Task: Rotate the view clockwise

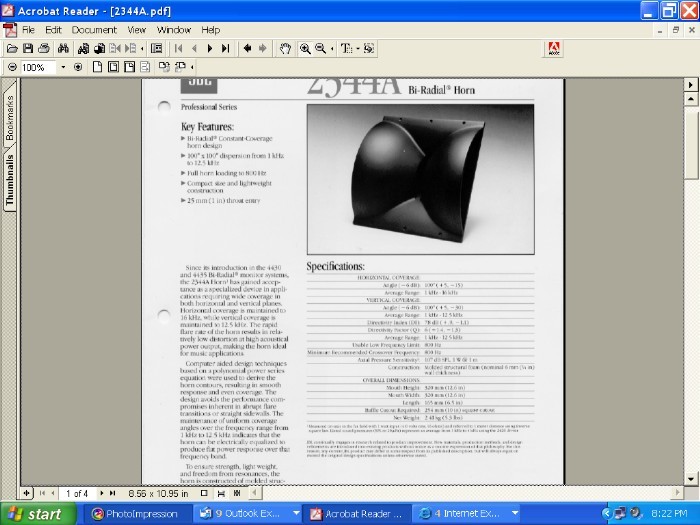Action: (164, 67)
